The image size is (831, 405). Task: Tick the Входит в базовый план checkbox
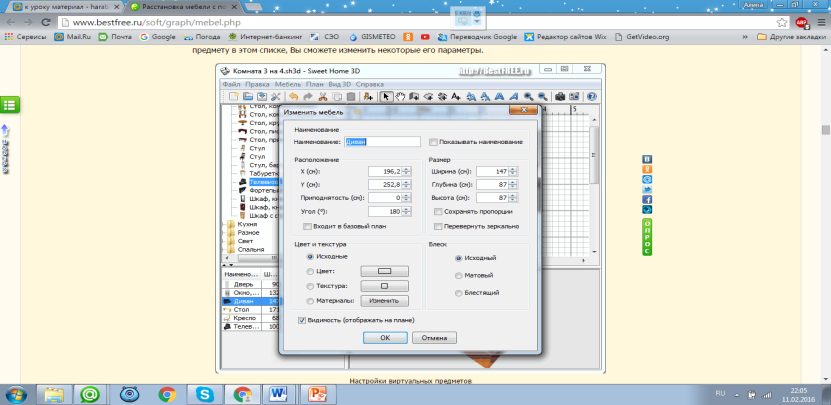[x=307, y=226]
